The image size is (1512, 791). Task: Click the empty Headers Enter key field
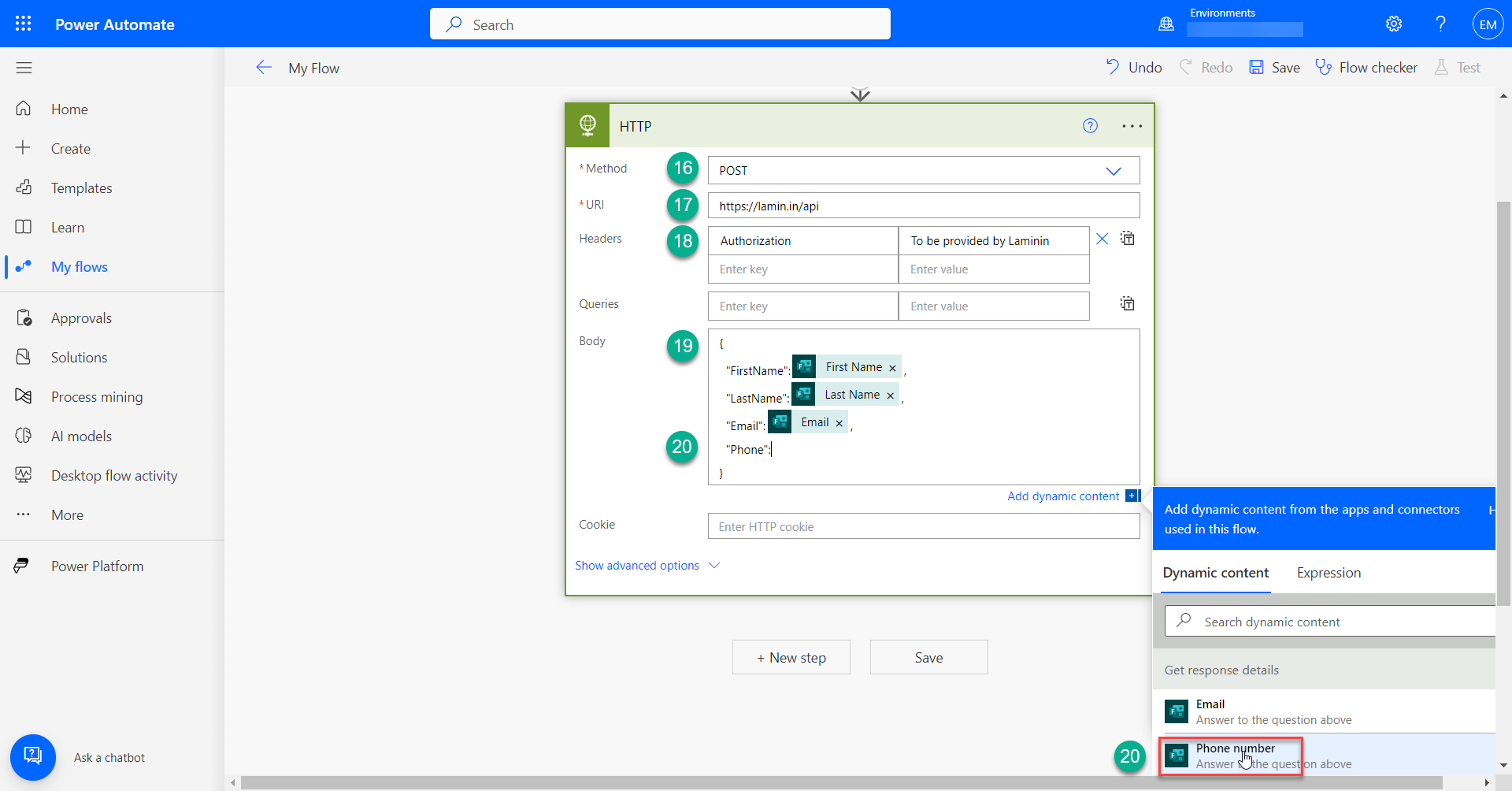click(x=802, y=269)
